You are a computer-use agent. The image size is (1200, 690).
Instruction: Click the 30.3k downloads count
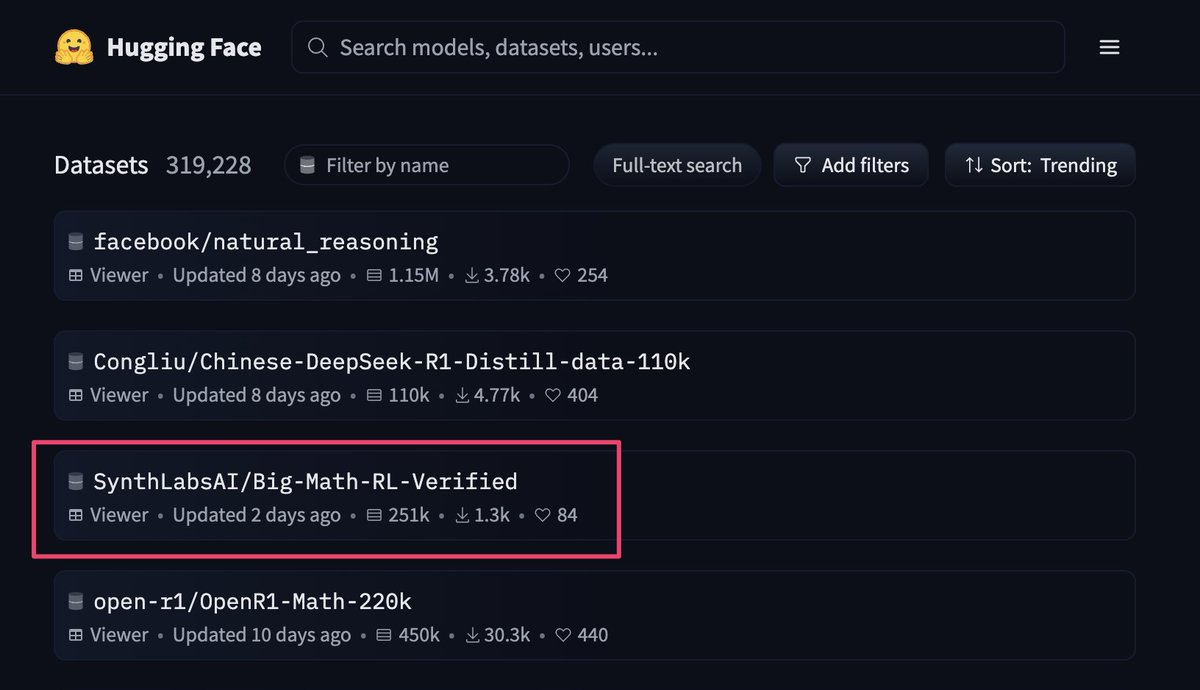507,635
